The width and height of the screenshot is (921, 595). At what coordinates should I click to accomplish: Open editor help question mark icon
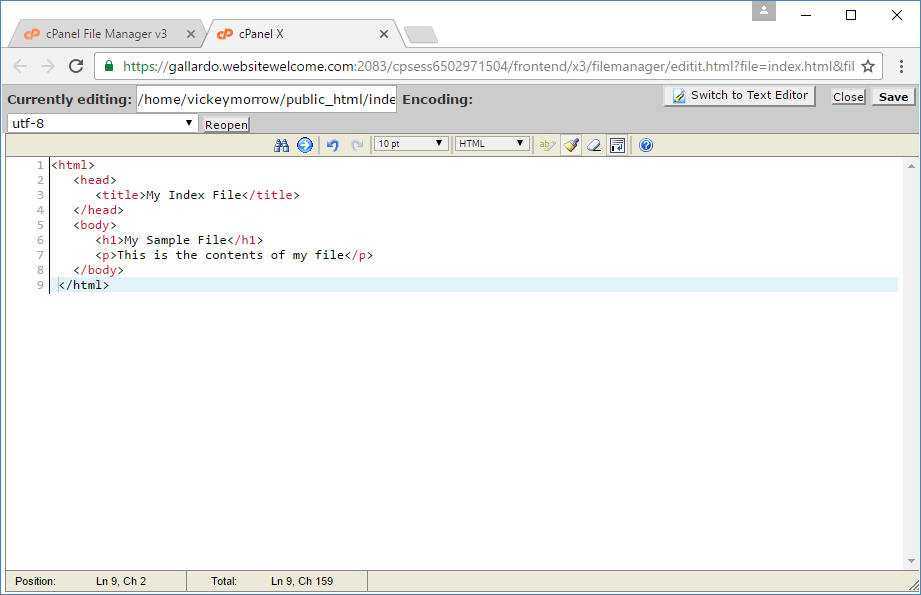click(x=646, y=145)
